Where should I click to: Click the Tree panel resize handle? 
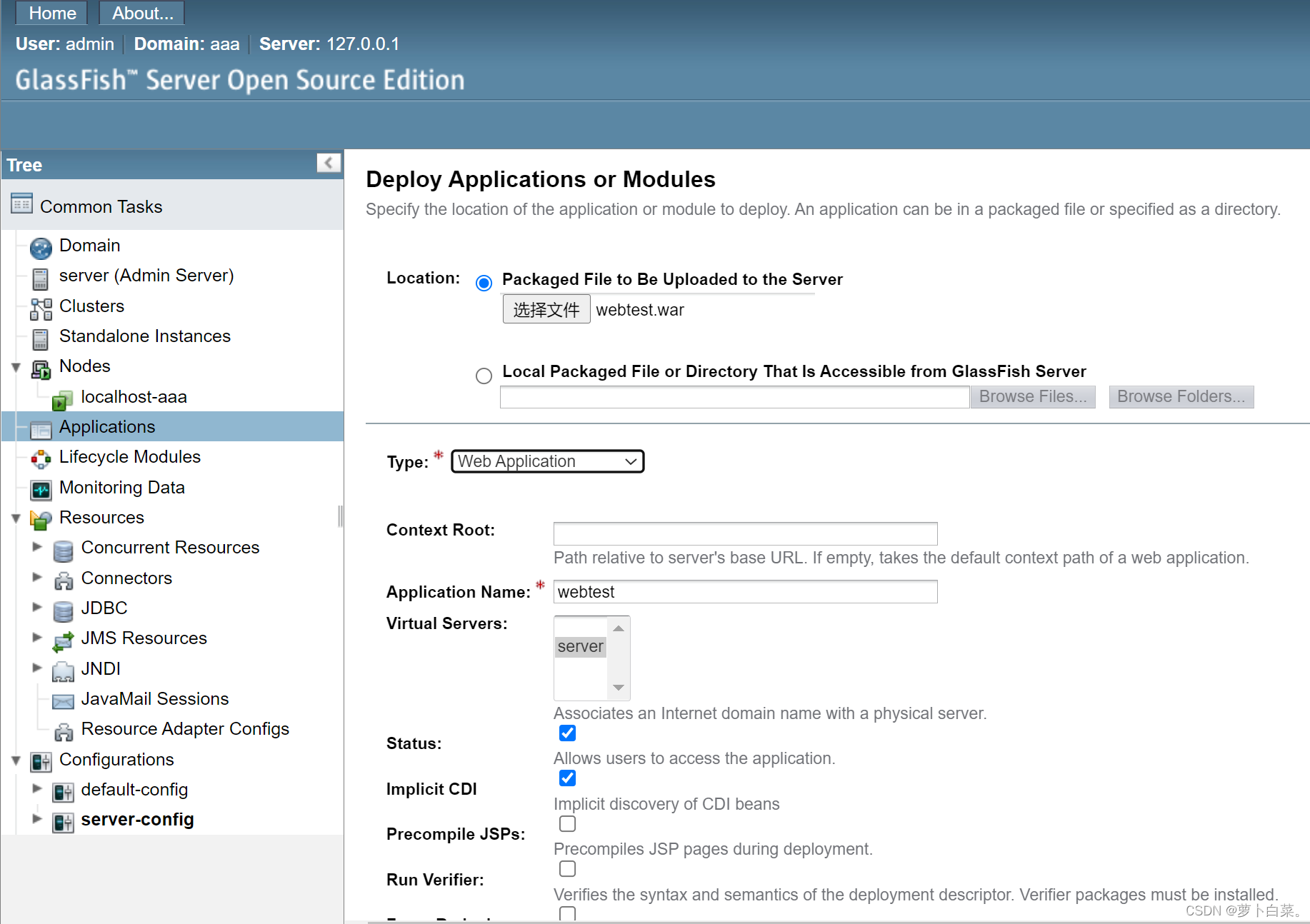click(x=341, y=516)
